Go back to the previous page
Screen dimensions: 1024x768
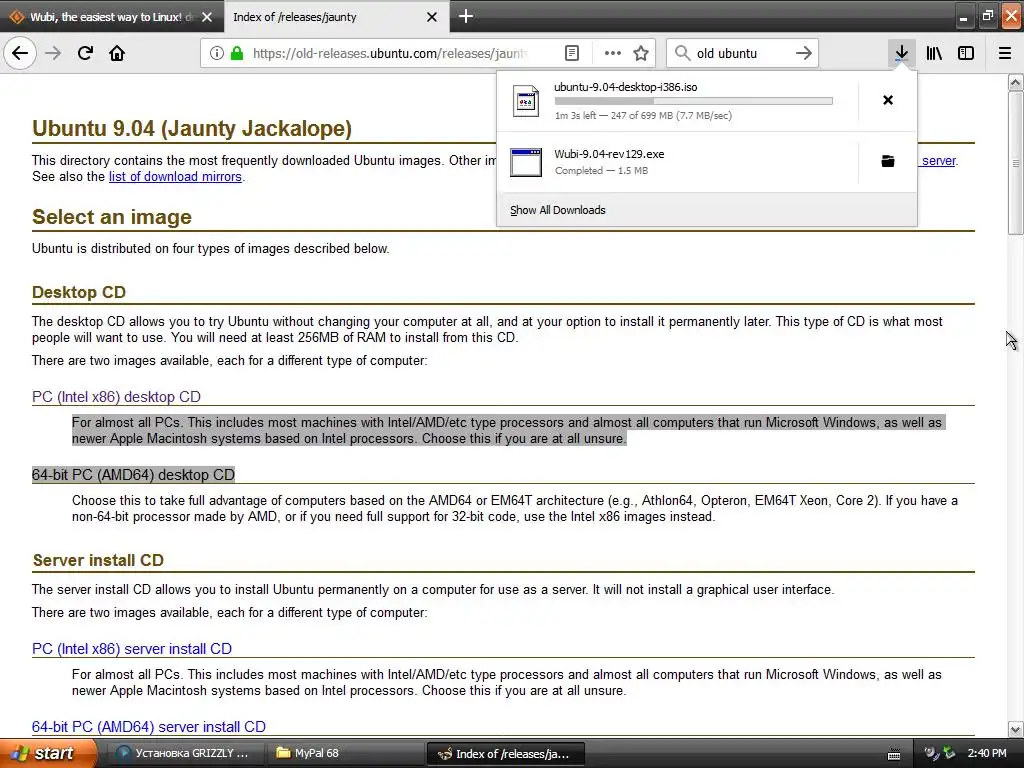click(x=20, y=53)
